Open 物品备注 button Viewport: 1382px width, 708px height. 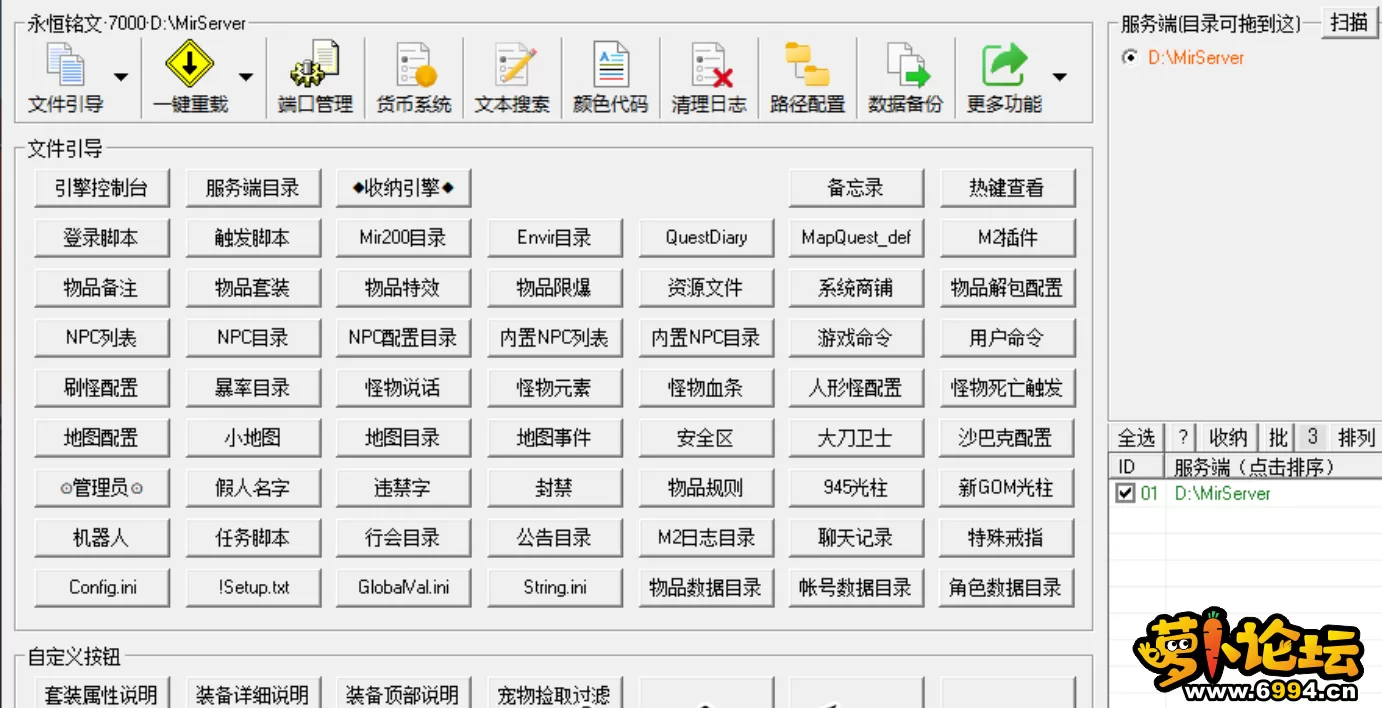[x=101, y=288]
